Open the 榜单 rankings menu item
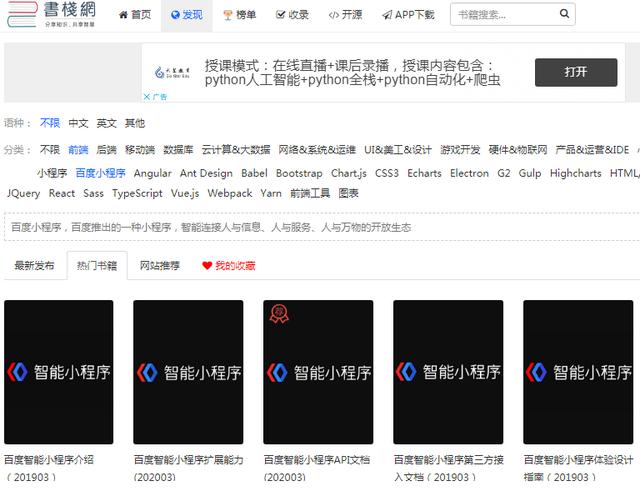 [240, 15]
